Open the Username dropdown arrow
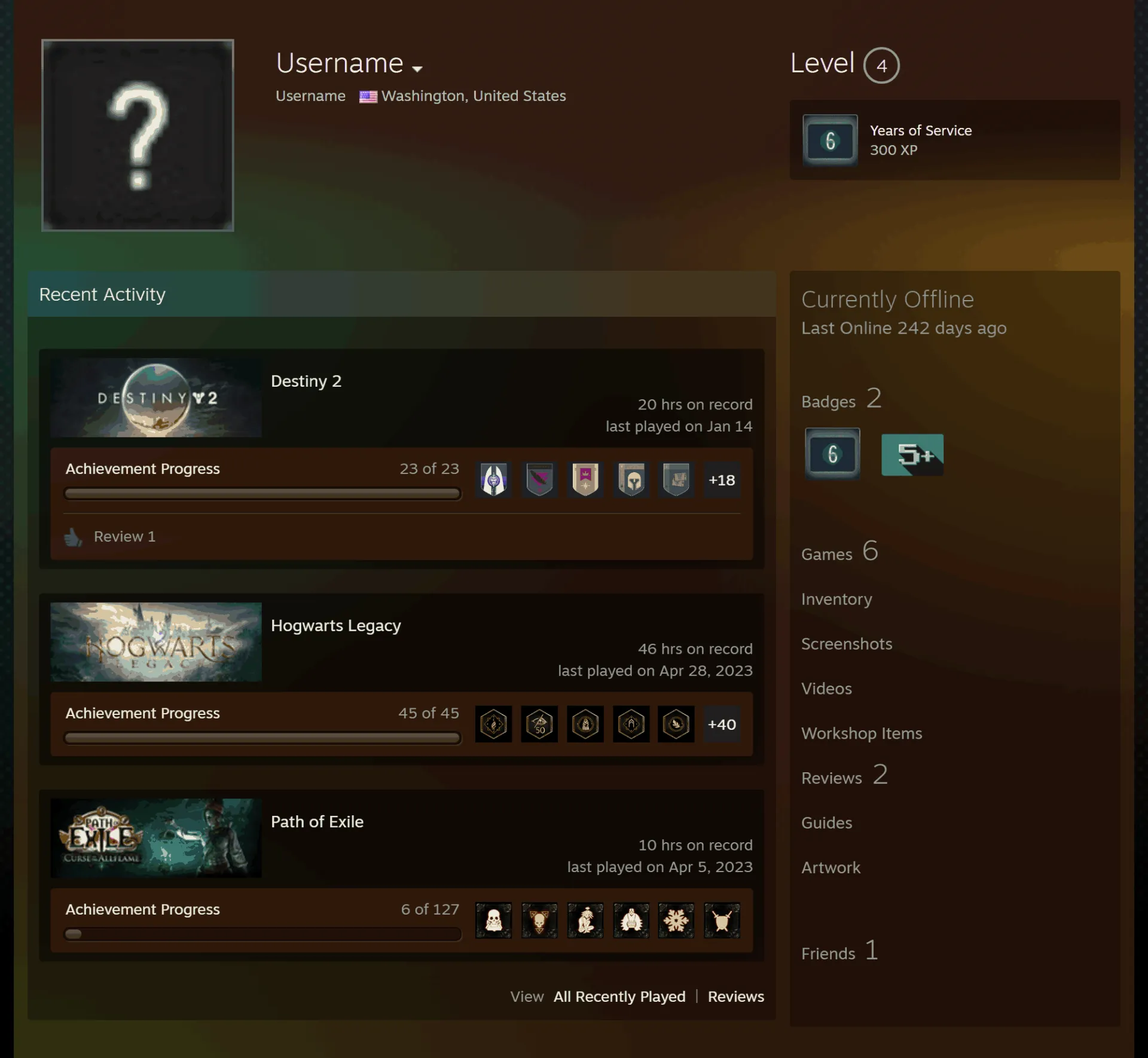The height and width of the screenshot is (1058, 1148). click(417, 69)
